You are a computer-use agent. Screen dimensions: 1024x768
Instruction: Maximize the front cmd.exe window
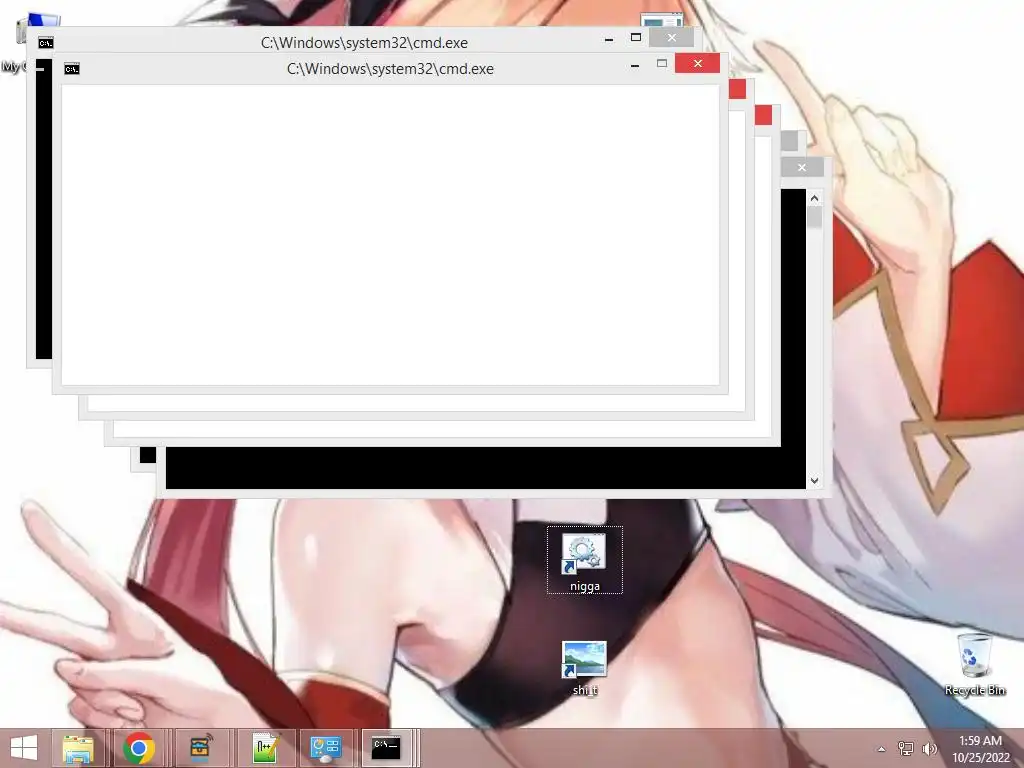(662, 63)
